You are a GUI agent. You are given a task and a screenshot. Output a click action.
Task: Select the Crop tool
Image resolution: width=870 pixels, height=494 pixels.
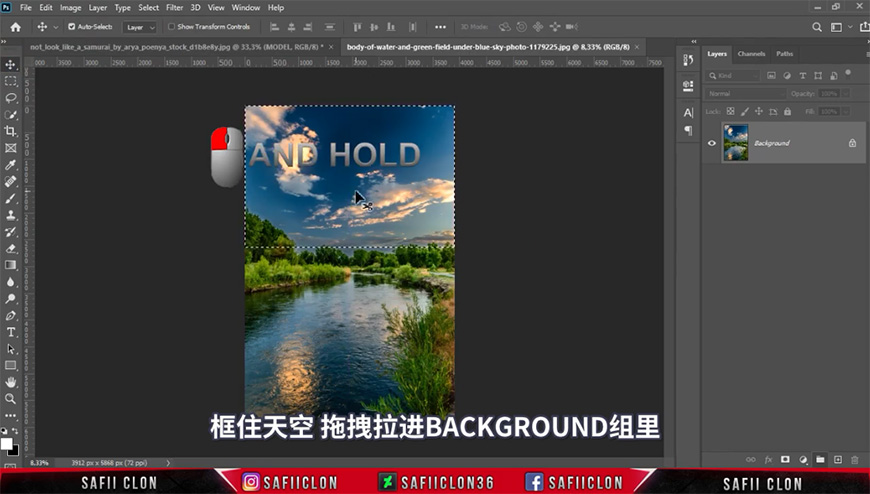(11, 131)
